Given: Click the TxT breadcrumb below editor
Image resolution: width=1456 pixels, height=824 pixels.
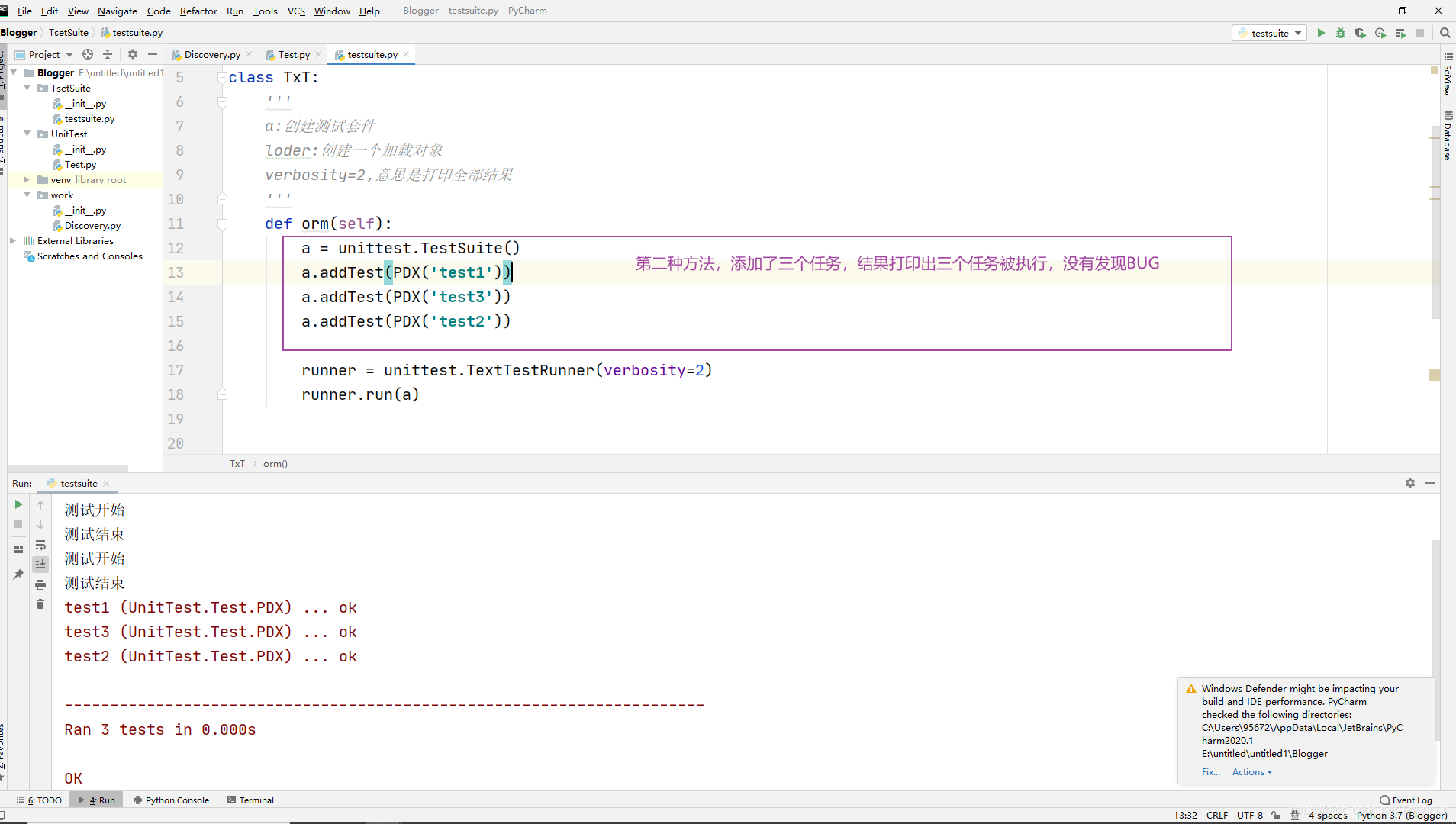Looking at the screenshot, I should tap(237, 464).
